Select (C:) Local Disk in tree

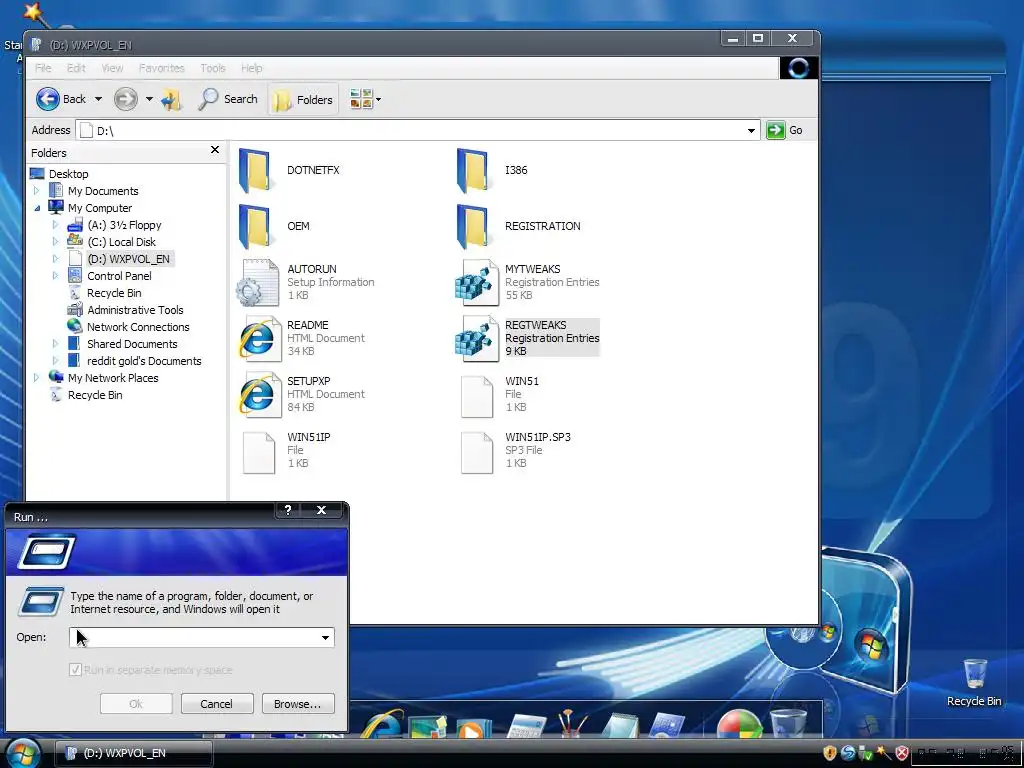pos(121,242)
